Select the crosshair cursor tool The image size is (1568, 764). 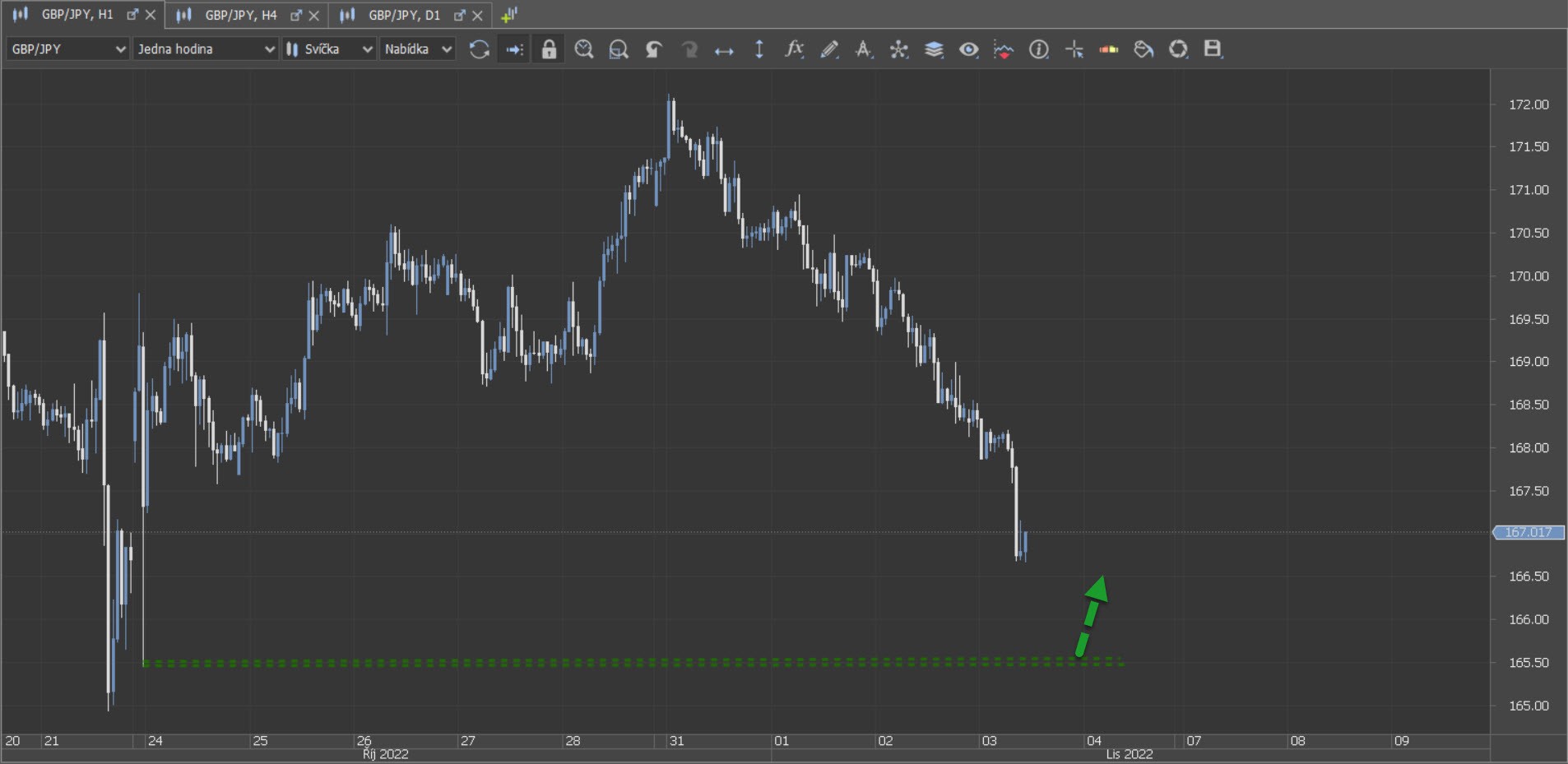pyautogui.click(x=1074, y=49)
